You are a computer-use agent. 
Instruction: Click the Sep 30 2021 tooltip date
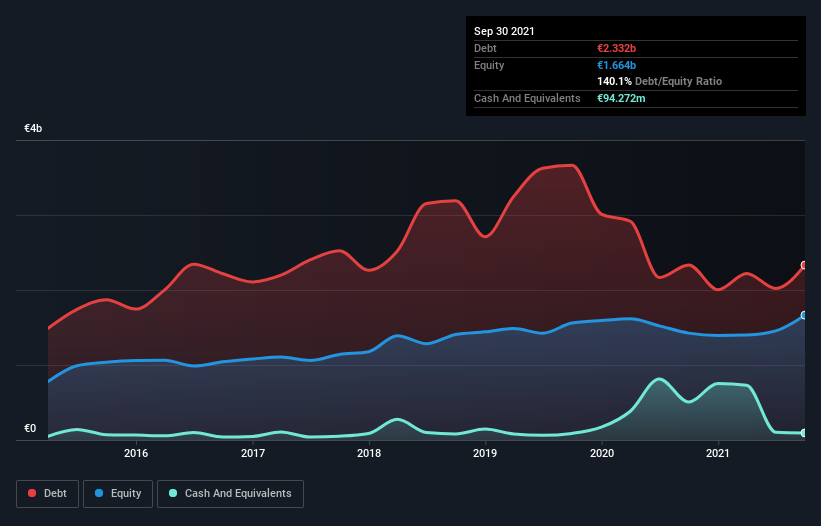(x=504, y=31)
